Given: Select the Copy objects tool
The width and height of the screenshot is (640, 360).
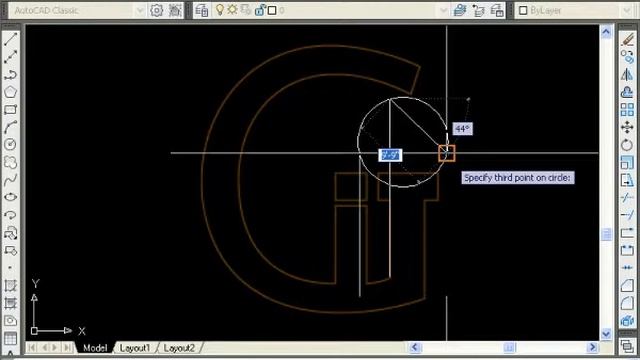Looking at the screenshot, I should pyautogui.click(x=627, y=57).
